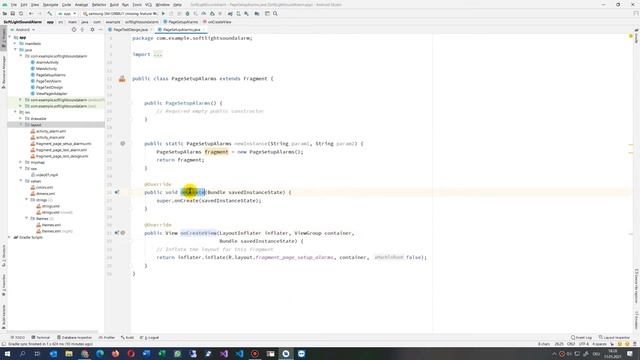The height and width of the screenshot is (360, 640).
Task: Click UTF-8 encoding in status bar
Action: [584, 344]
